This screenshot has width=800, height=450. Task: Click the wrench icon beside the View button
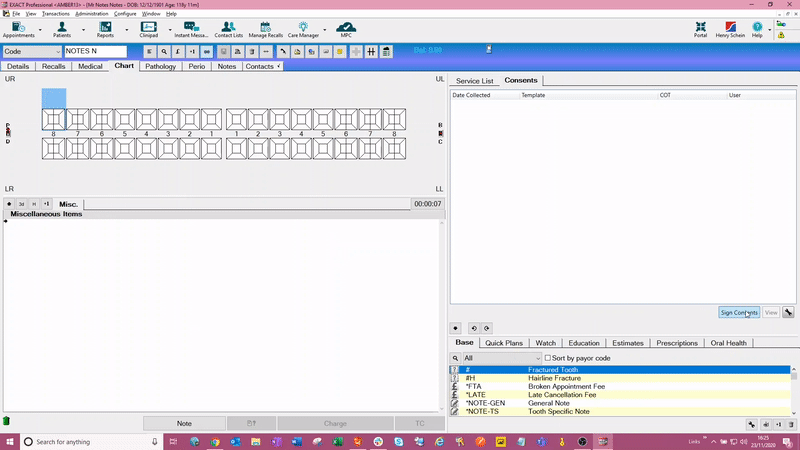(x=788, y=312)
